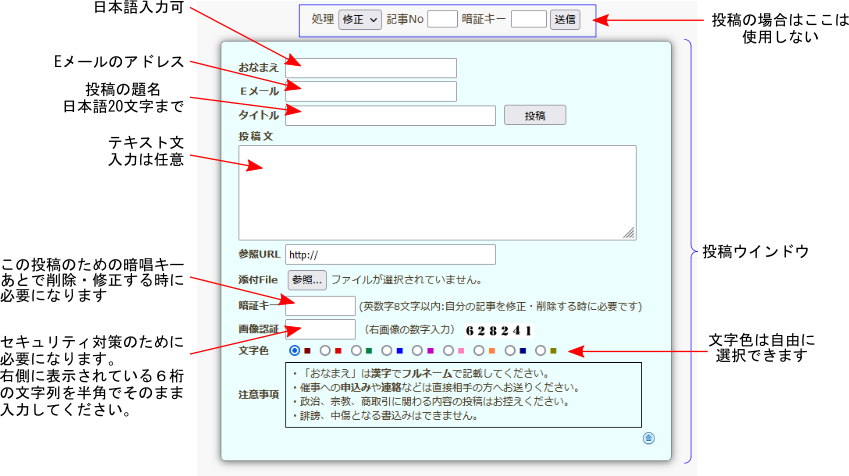Click the 投稿 submit button
Screen dimensions: 849x476
click(534, 115)
